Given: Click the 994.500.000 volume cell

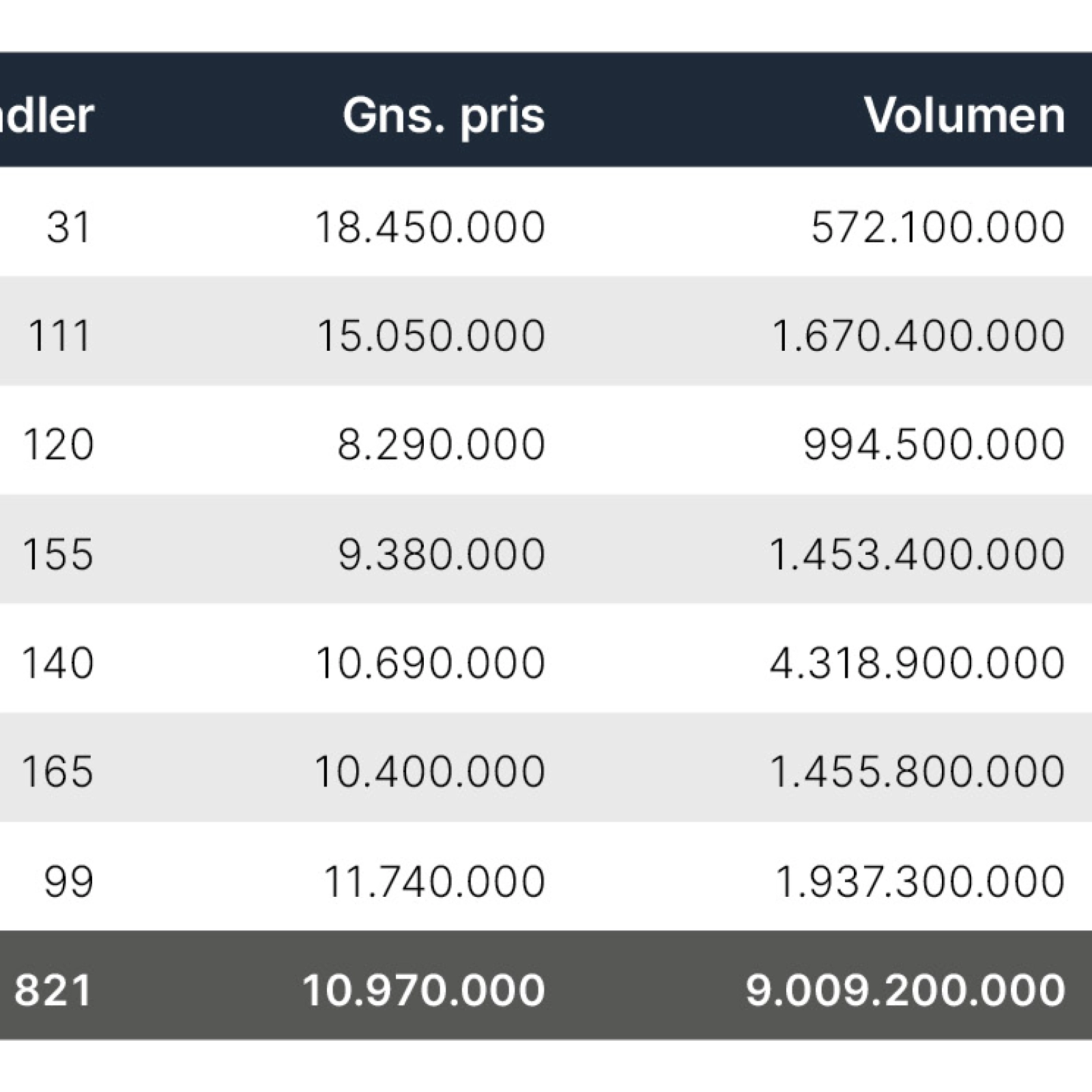Looking at the screenshot, I should [934, 444].
